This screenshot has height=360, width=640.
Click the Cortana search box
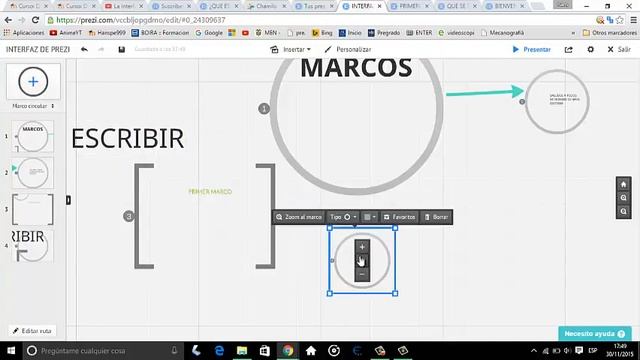[x=102, y=351]
